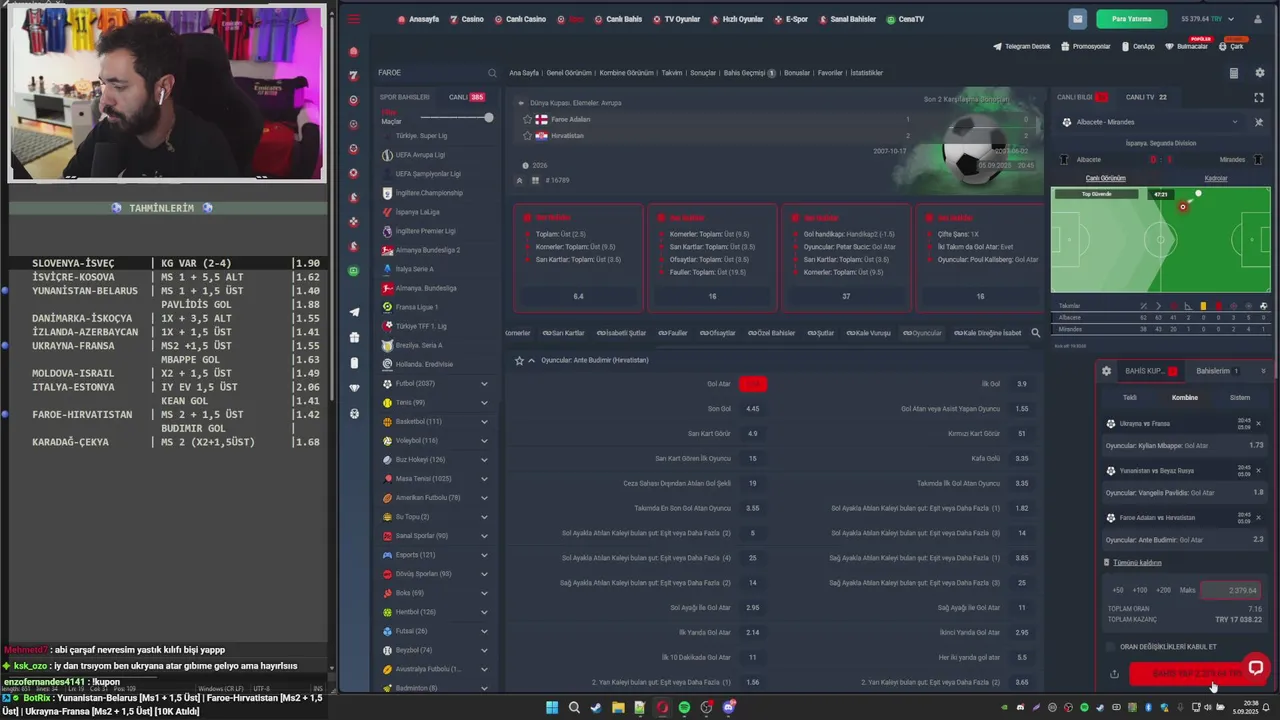Open Spotify from taskbar

tap(684, 708)
